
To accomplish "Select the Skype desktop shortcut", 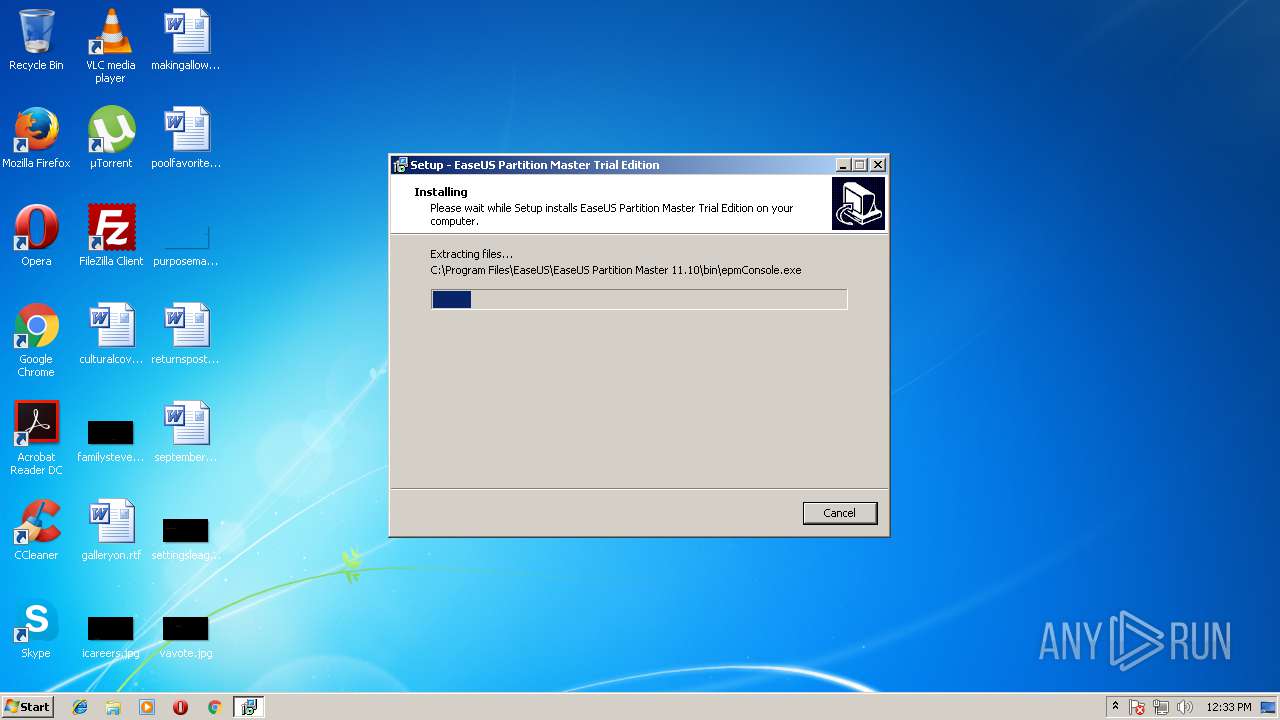I will tap(36, 628).
